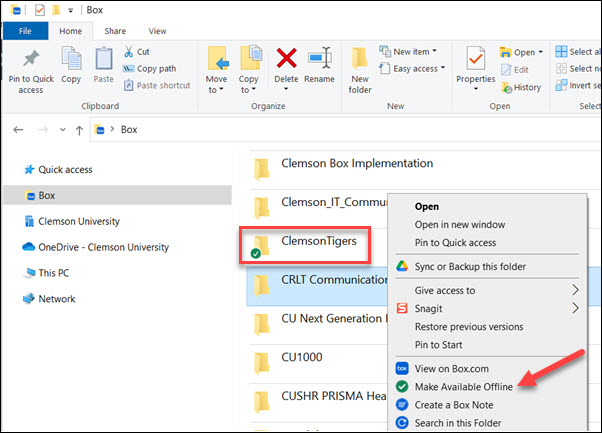Open the Delete button dropdown arrow

[x=286, y=89]
